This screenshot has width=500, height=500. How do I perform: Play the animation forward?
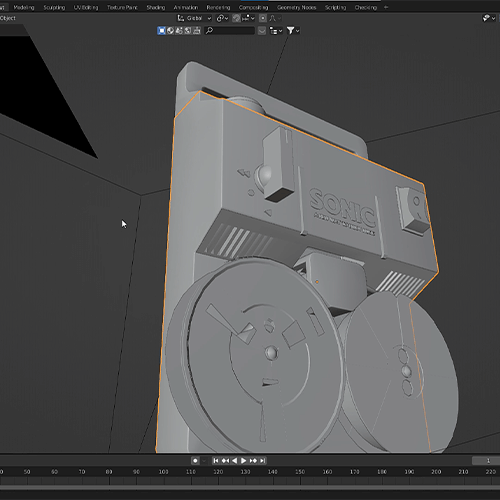pos(244,461)
